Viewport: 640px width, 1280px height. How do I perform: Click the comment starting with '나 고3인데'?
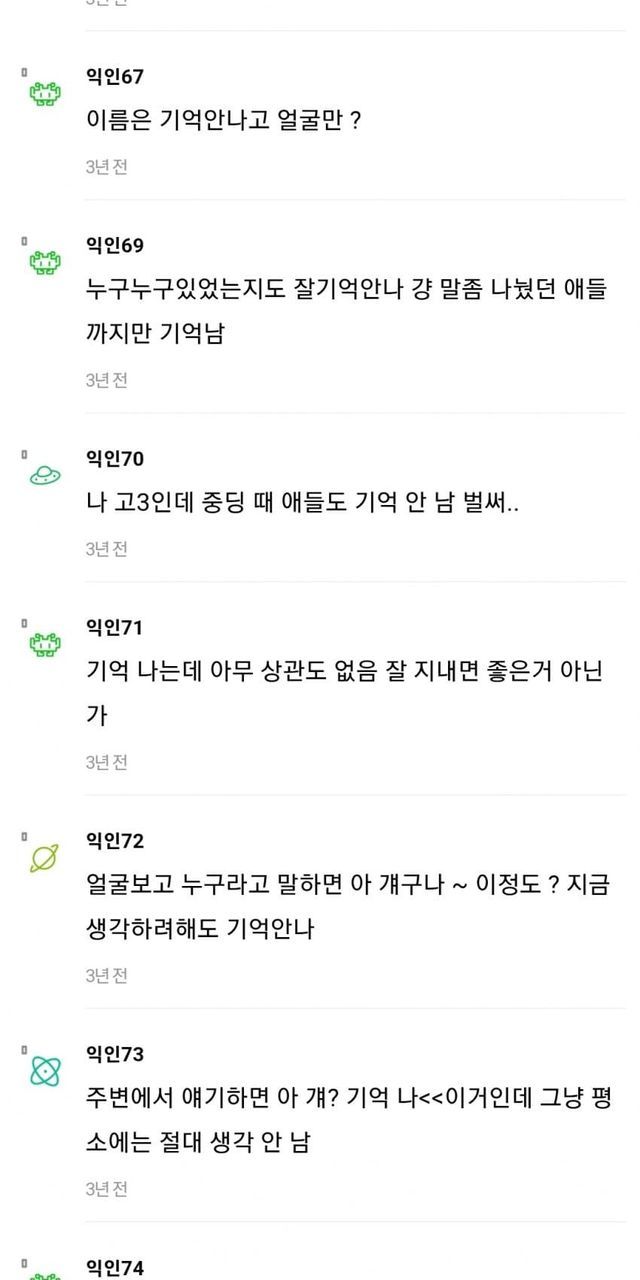303,503
